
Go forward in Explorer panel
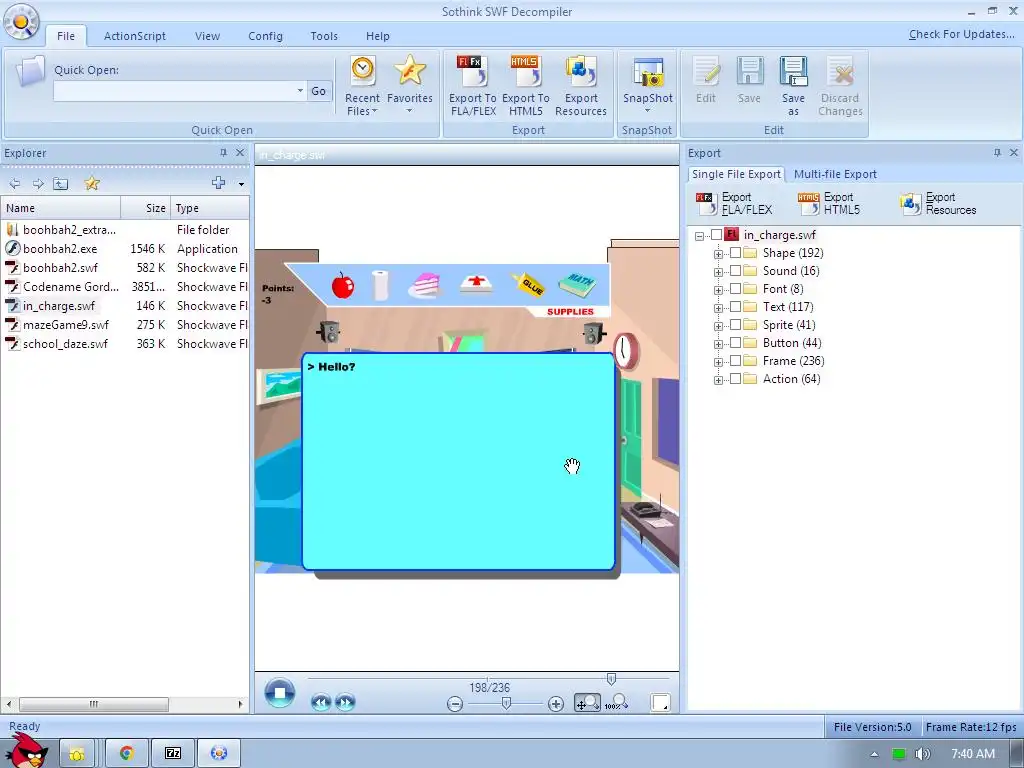coord(38,184)
